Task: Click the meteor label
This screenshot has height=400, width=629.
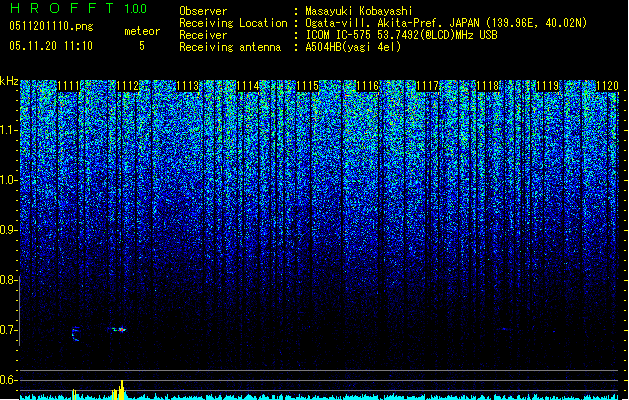Action: (x=142, y=31)
